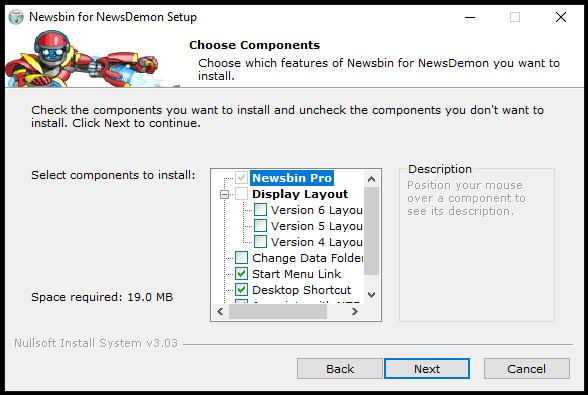Select the Version 5 Layout row text
Viewport: 588px width, 395px height.
click(x=316, y=226)
